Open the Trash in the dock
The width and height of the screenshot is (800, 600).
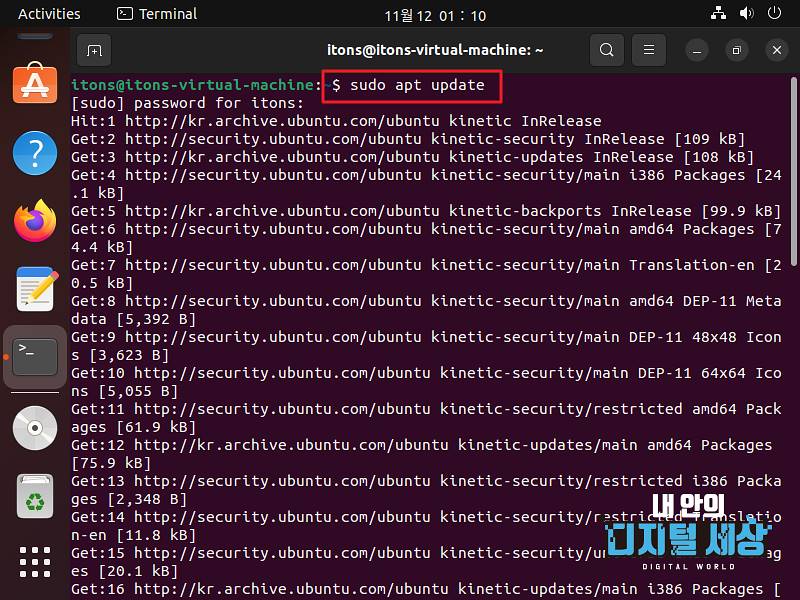pos(35,495)
